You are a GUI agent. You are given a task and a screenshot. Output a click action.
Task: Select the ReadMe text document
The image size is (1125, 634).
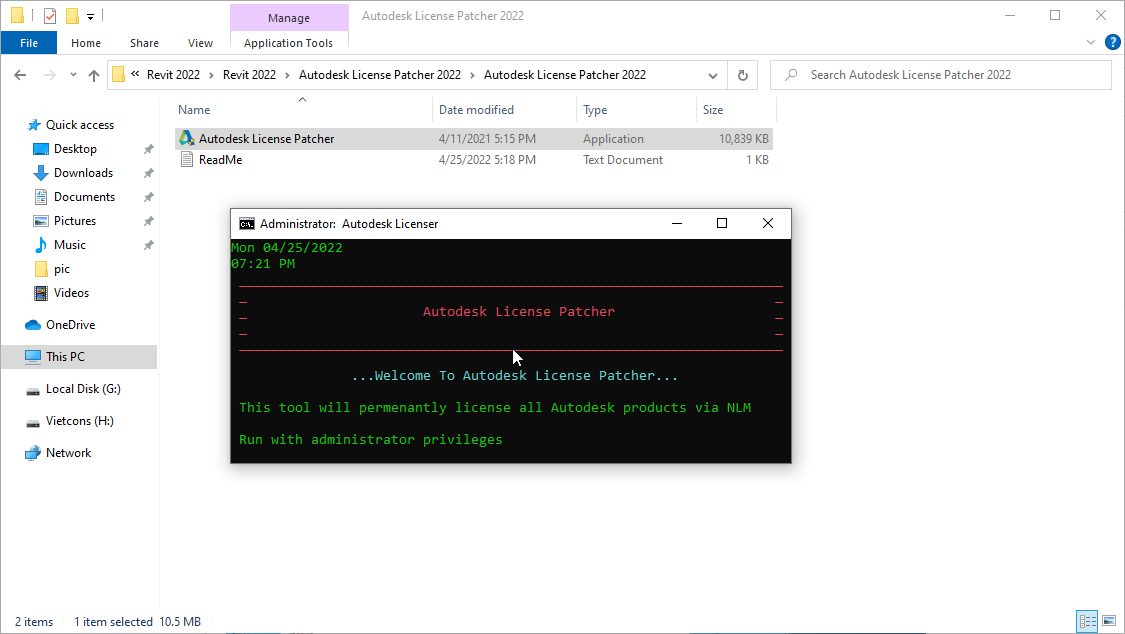(220, 160)
